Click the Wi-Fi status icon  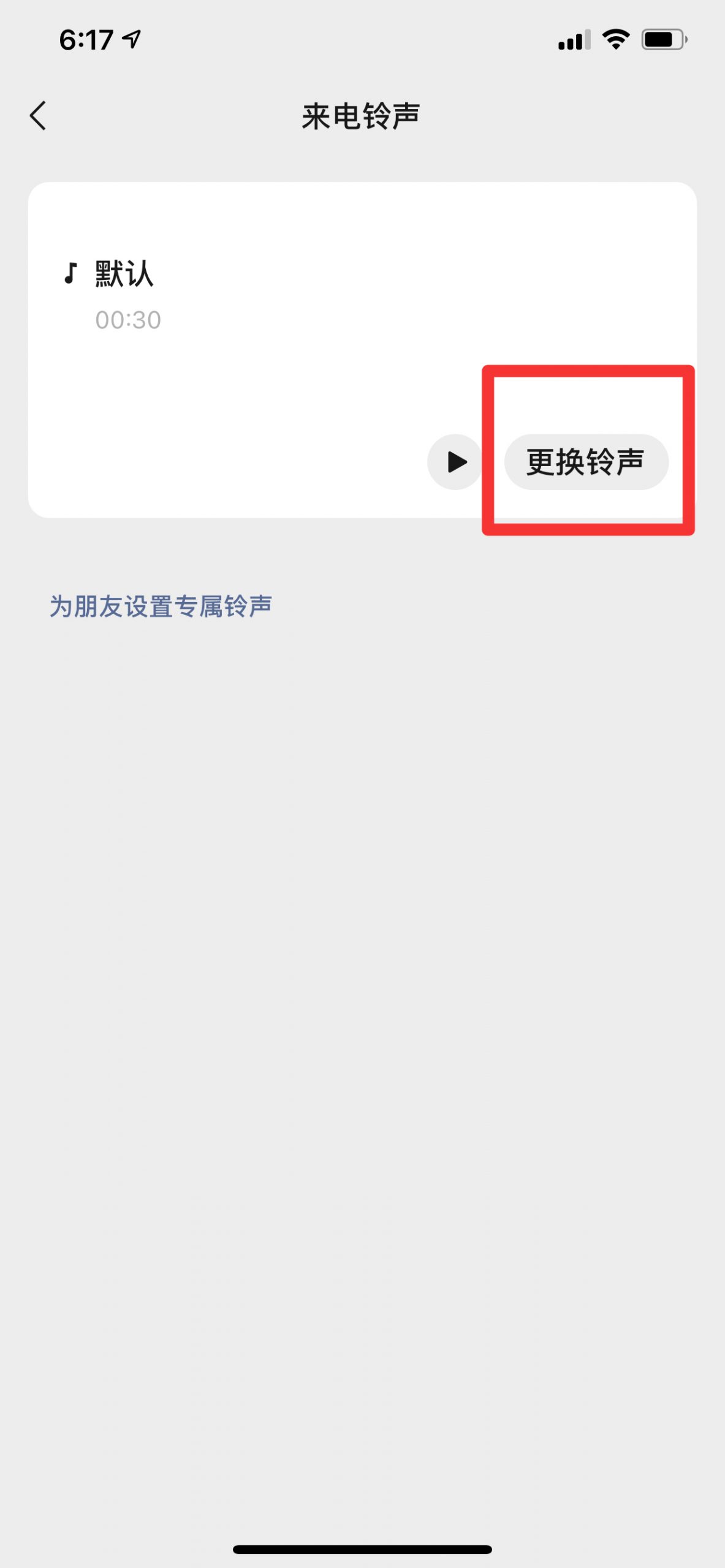(x=616, y=40)
